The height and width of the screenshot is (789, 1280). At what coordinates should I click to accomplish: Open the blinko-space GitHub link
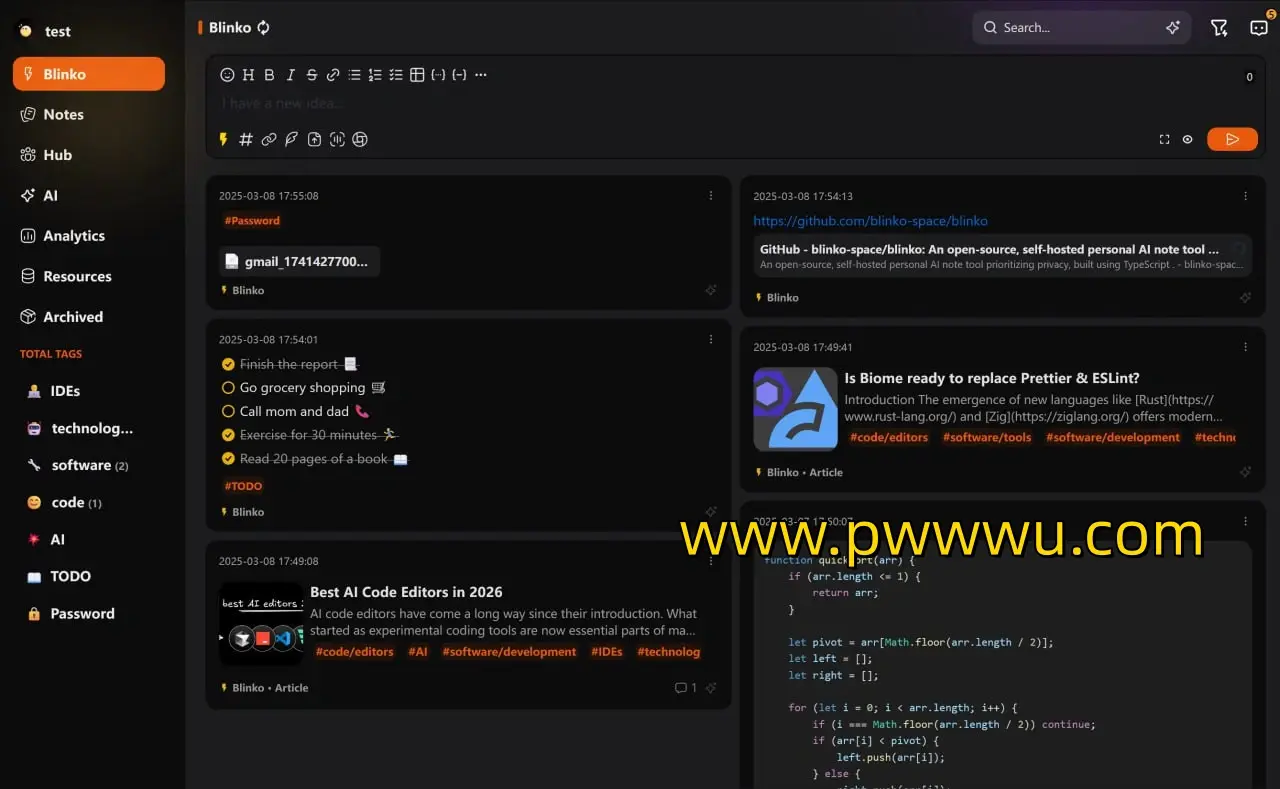pyautogui.click(x=870, y=221)
